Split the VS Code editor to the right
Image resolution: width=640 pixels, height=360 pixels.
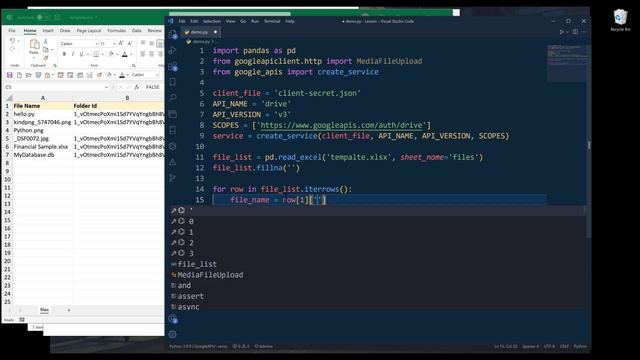coord(575,32)
